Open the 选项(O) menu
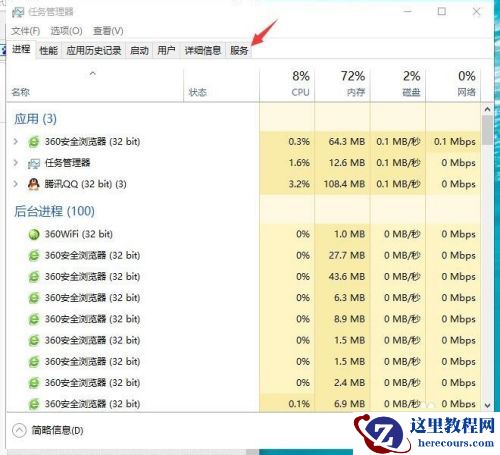The image size is (500, 455). click(x=66, y=31)
